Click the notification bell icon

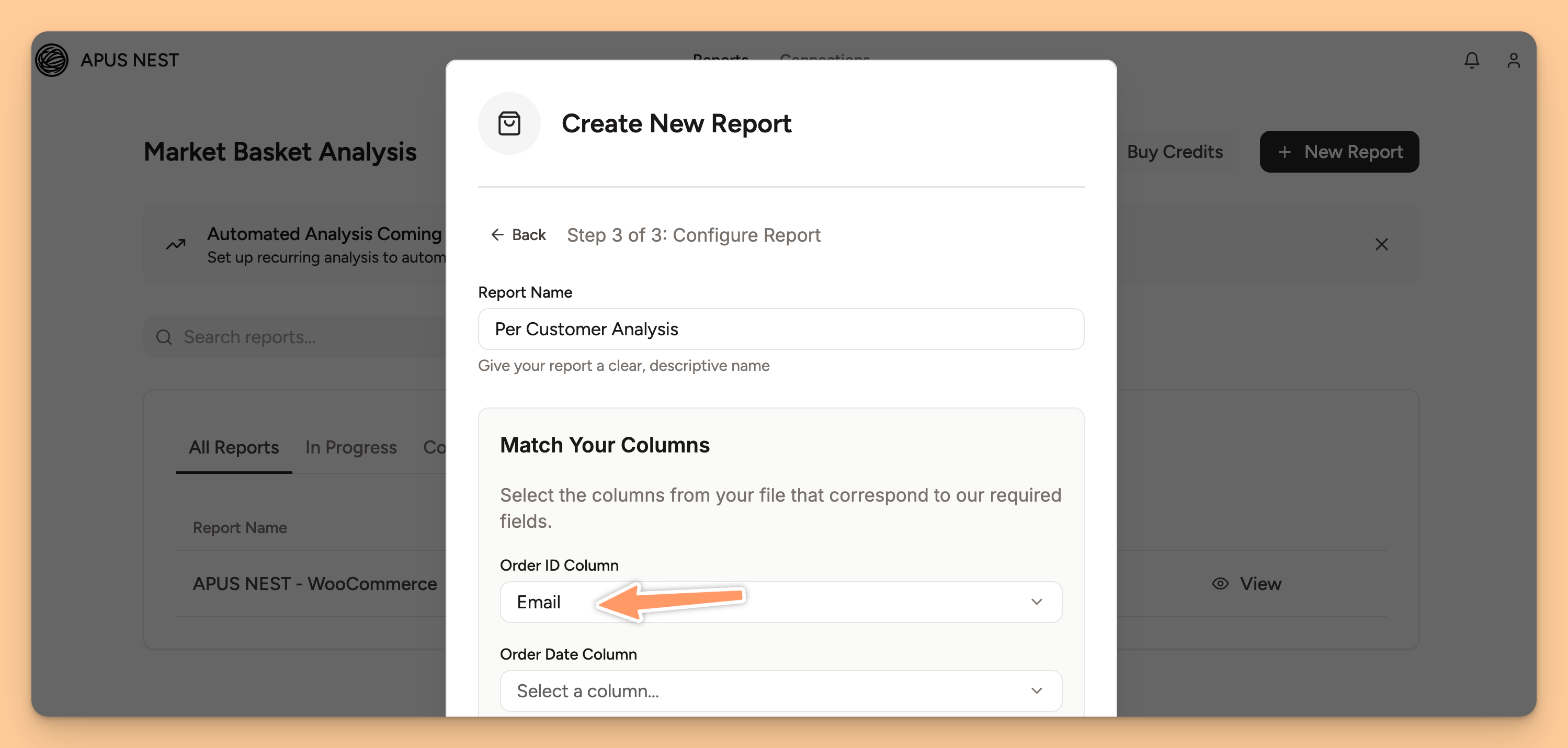click(x=1472, y=60)
